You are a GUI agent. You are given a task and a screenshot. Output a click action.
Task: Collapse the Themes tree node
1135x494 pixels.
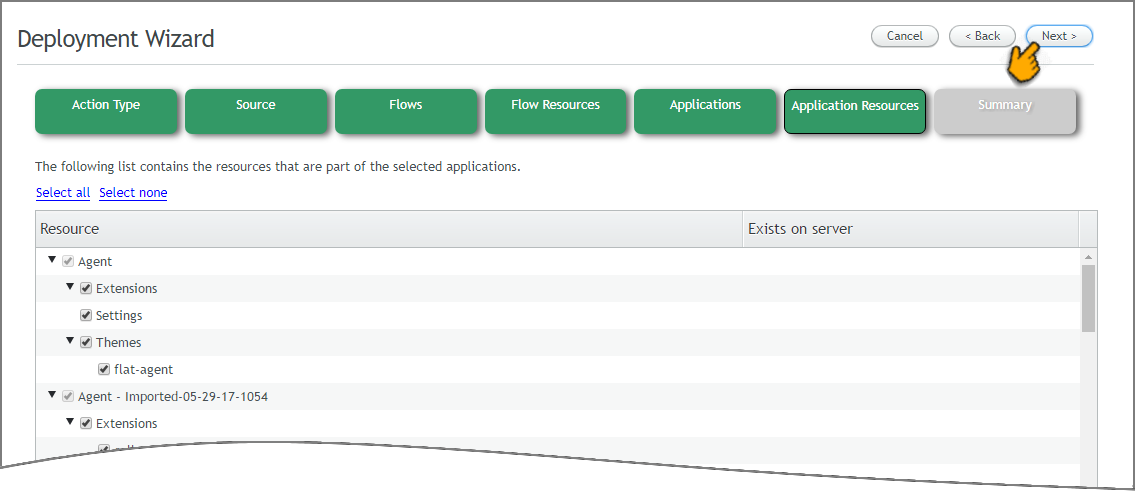coord(70,340)
